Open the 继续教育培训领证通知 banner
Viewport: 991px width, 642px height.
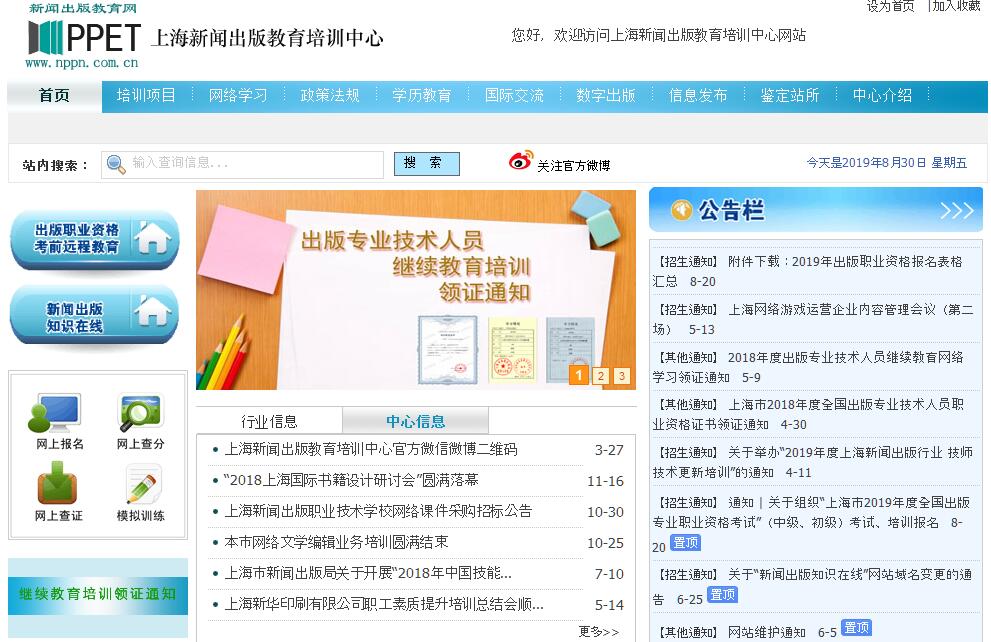[98, 594]
